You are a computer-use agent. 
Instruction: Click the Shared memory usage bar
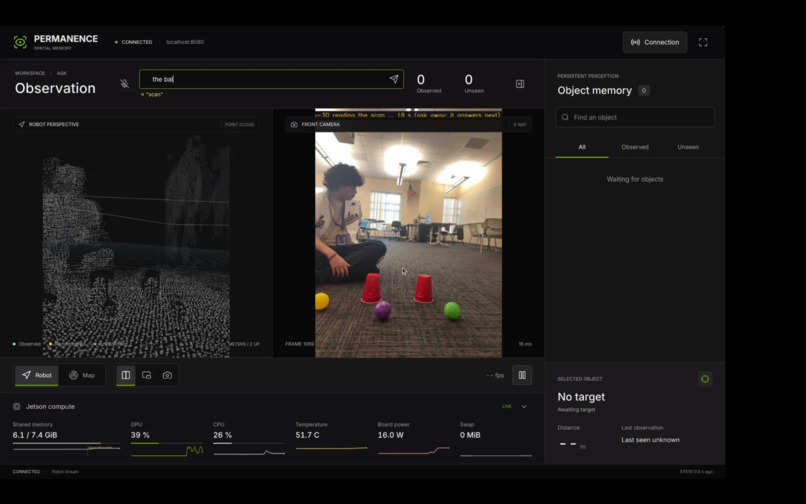click(67, 444)
